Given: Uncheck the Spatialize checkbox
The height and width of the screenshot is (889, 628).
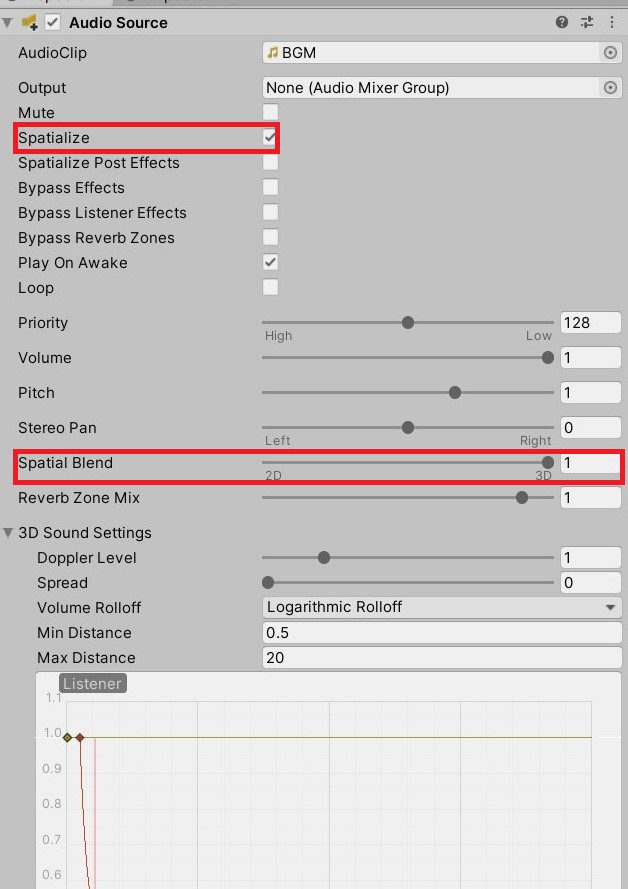Looking at the screenshot, I should tap(270, 137).
